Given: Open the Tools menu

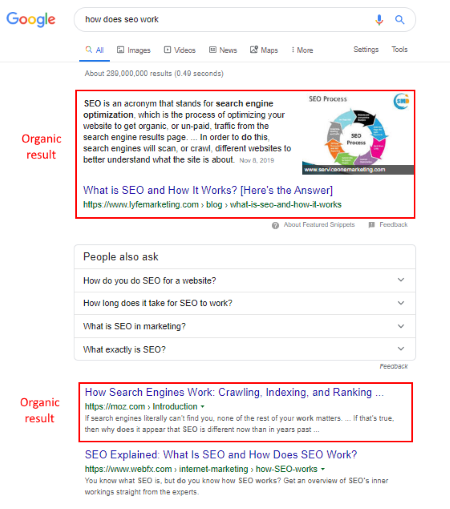Looking at the screenshot, I should point(399,49).
